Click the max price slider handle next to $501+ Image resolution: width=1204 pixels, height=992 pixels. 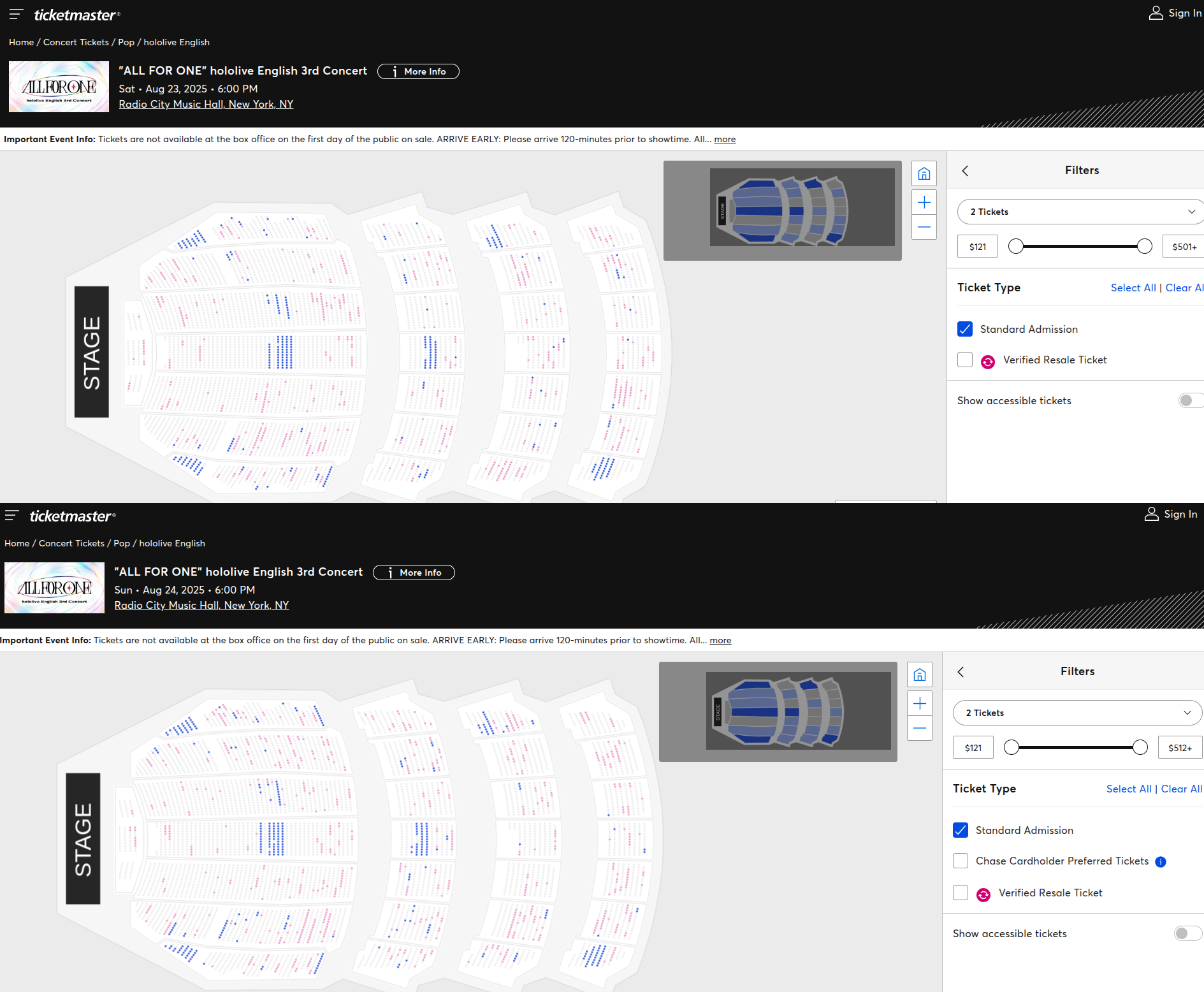(1145, 246)
